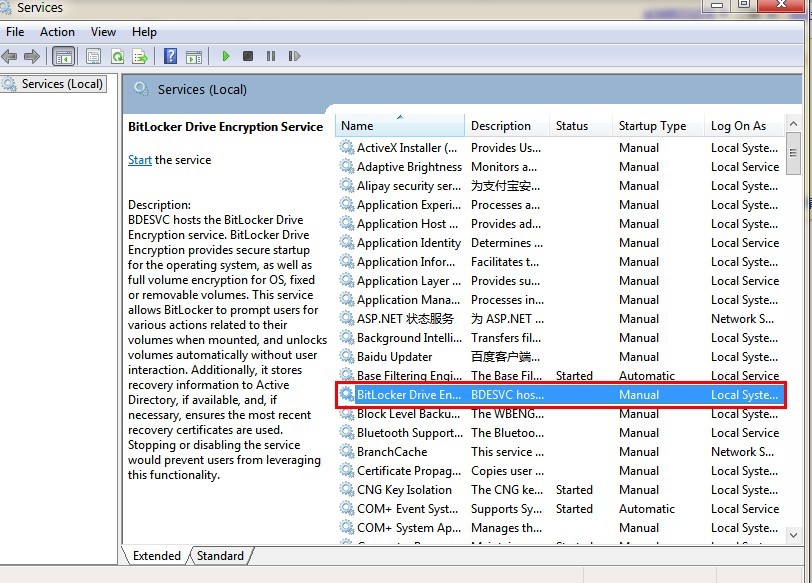The image size is (812, 583).
Task: Switch to the Standard tab
Action: click(220, 556)
